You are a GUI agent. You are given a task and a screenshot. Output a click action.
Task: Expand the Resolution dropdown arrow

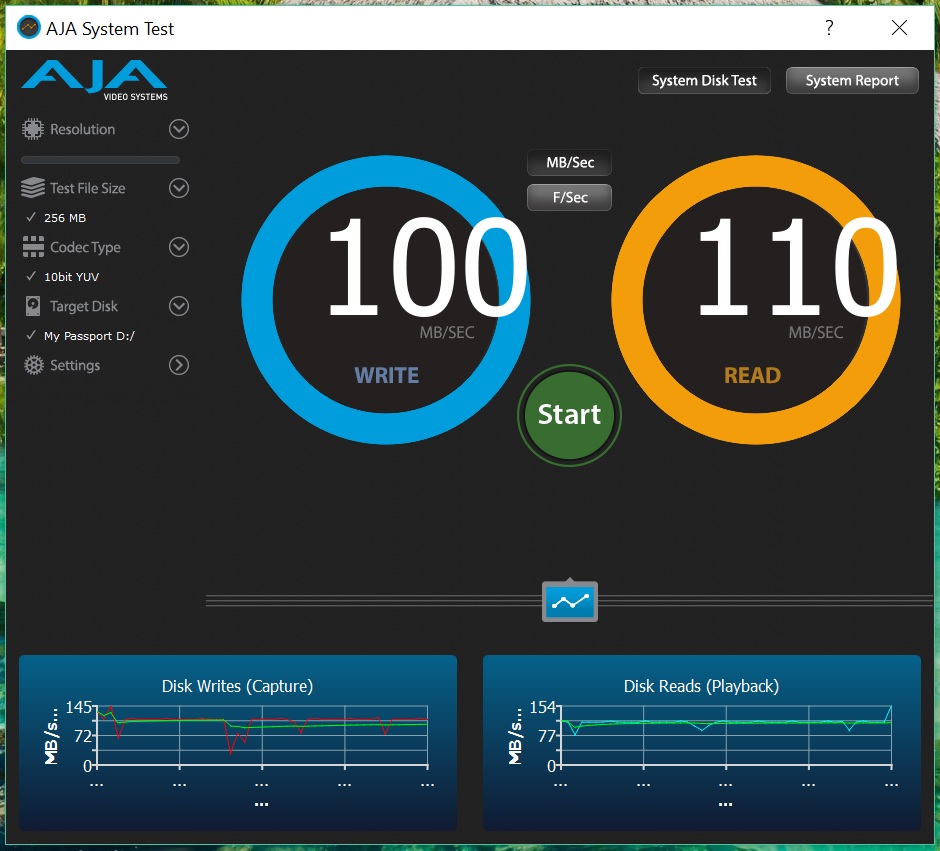click(x=179, y=129)
